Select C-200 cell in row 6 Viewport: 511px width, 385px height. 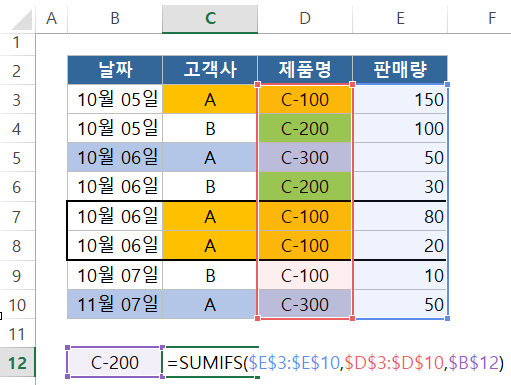click(305, 187)
